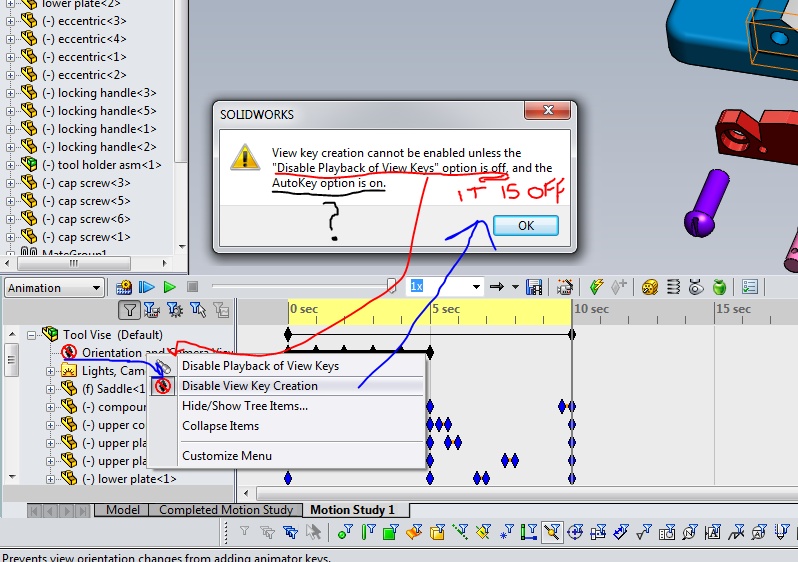Expand the (-) eccentric<3> tree node
The width and height of the screenshot is (798, 562).
coord(10,21)
